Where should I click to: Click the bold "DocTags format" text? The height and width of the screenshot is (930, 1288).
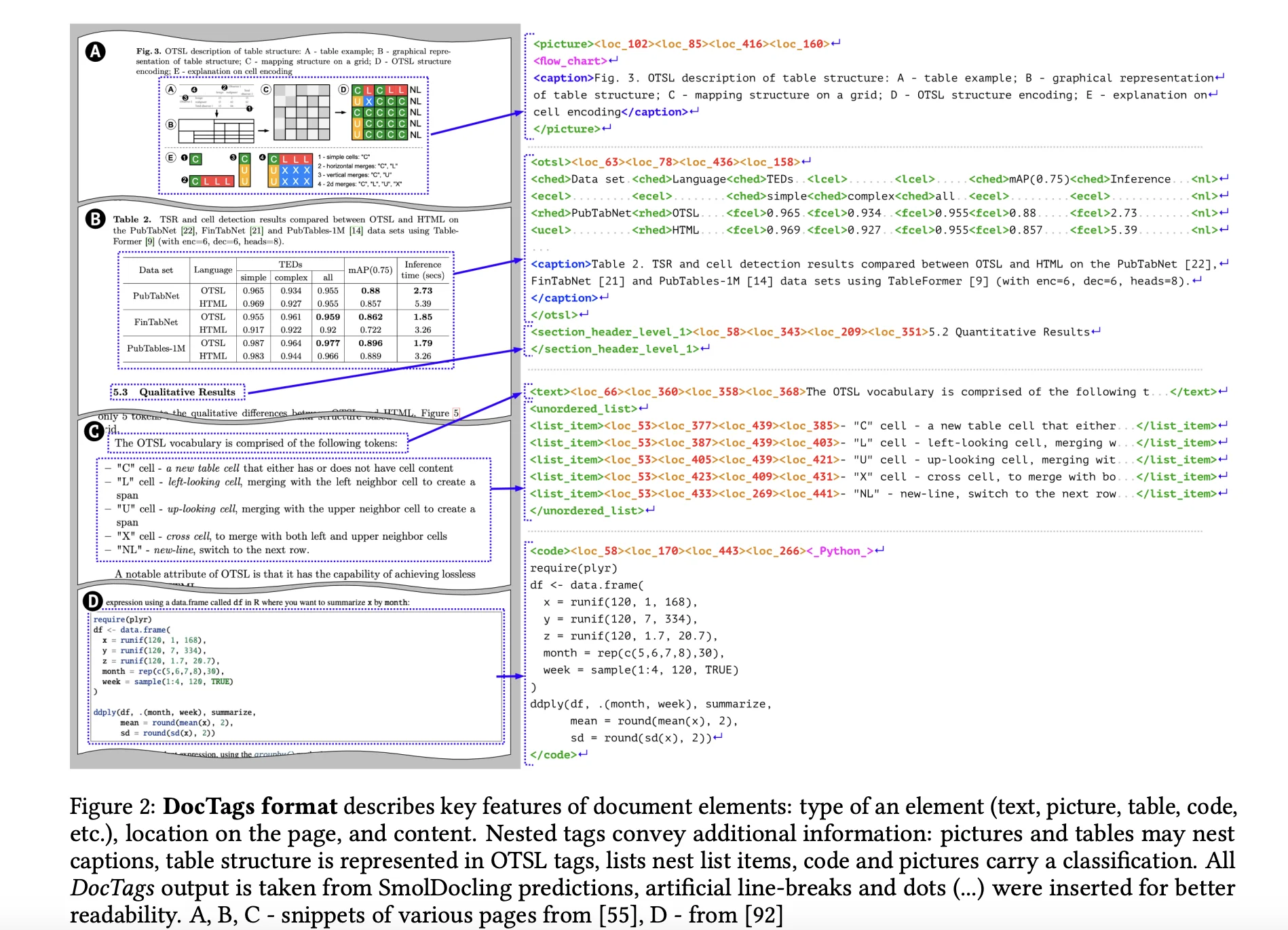(250, 806)
